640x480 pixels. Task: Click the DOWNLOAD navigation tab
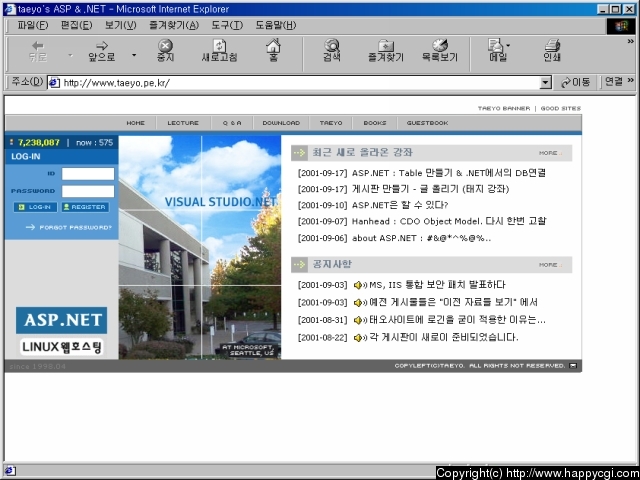click(281, 123)
